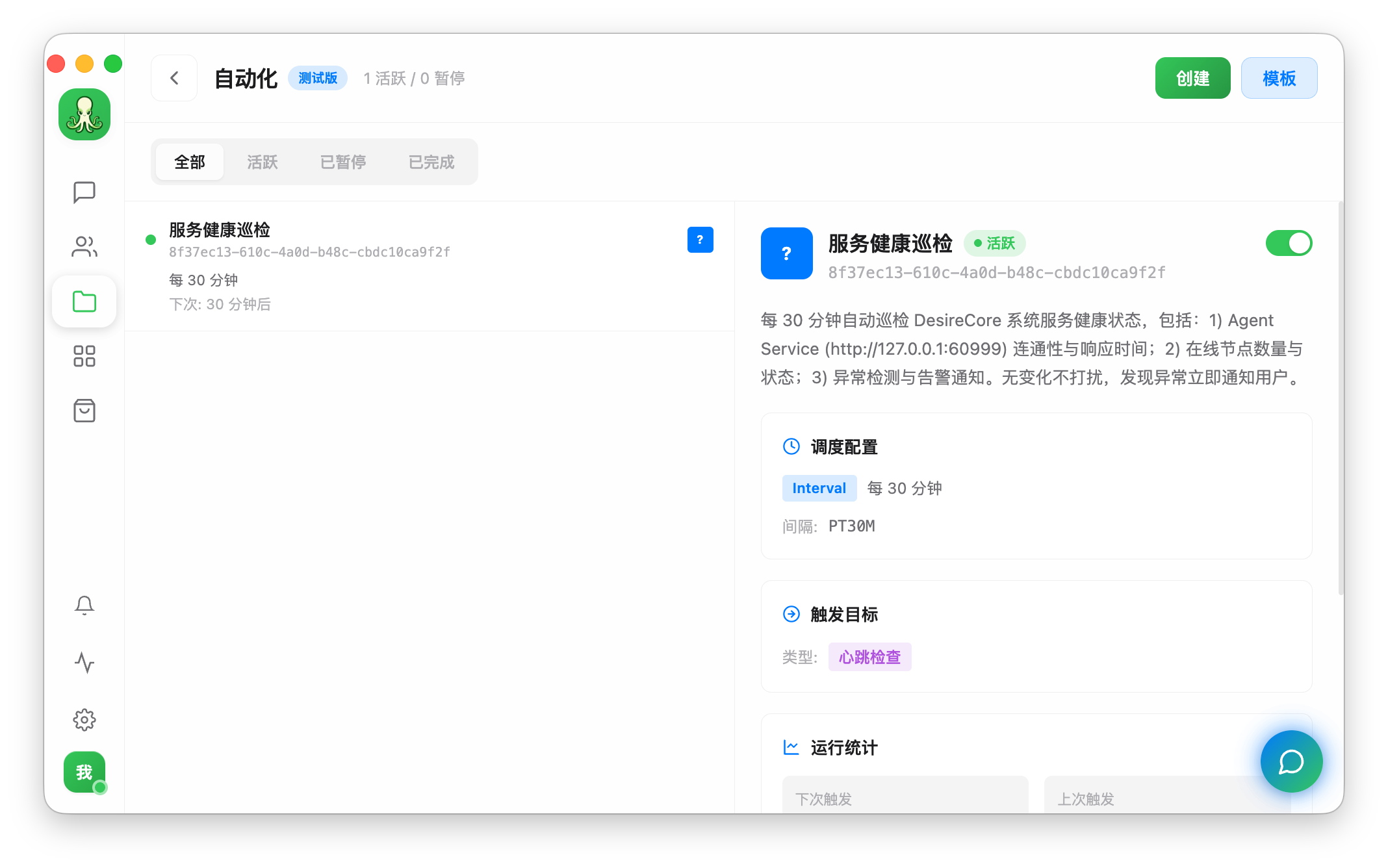
Task: Disable the 服务健康巡检 automation toggle
Action: pos(1289,243)
